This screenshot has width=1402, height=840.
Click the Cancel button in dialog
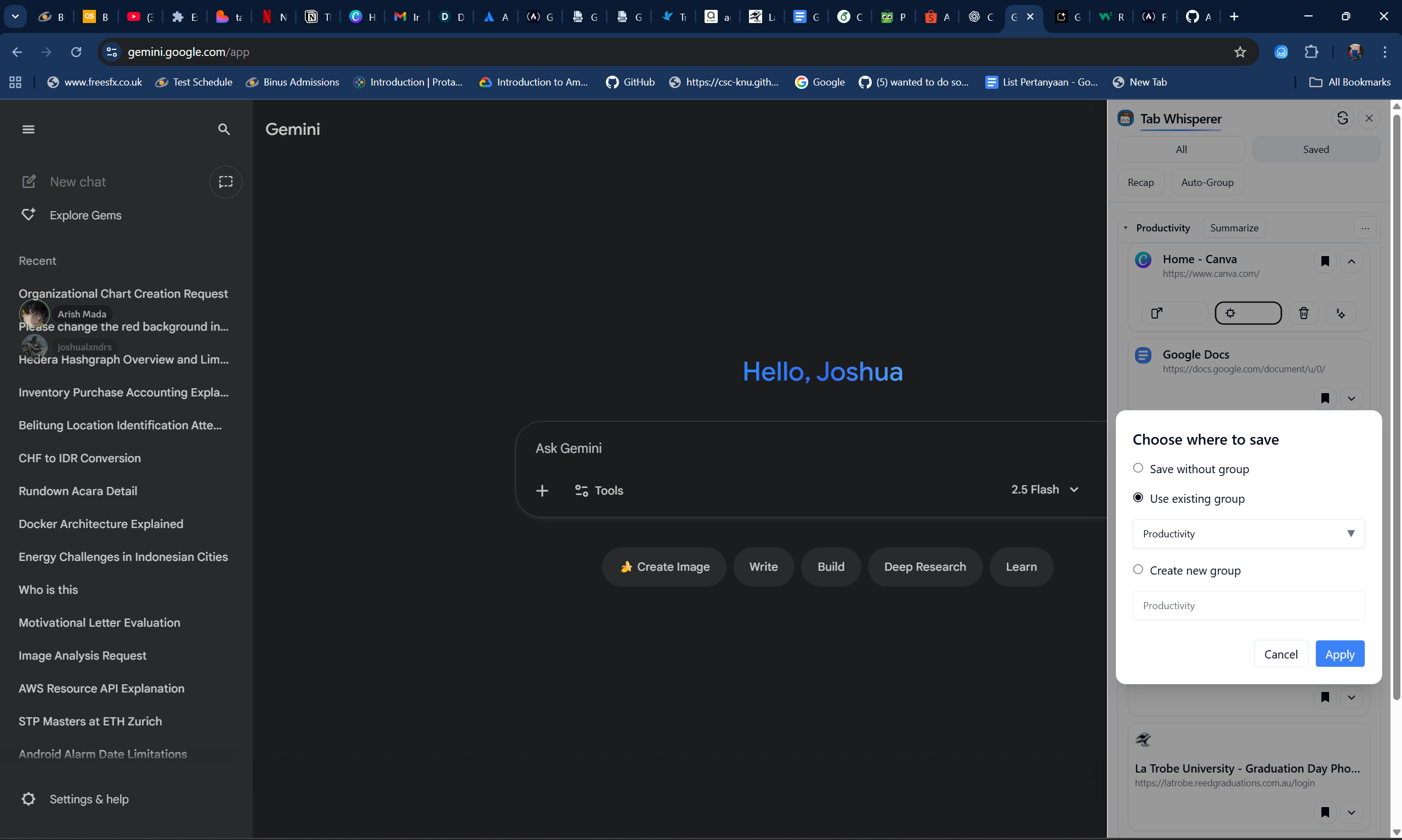pyautogui.click(x=1280, y=654)
